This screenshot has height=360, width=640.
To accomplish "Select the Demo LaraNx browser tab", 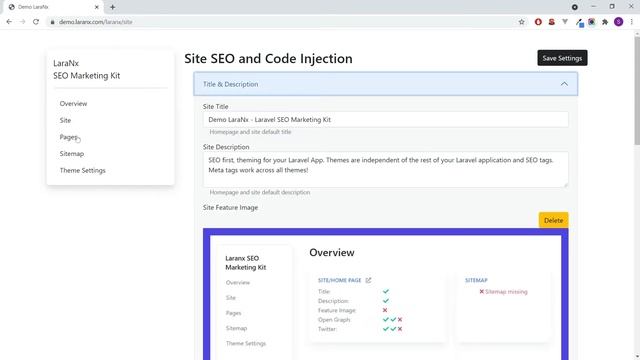I will point(52,7).
